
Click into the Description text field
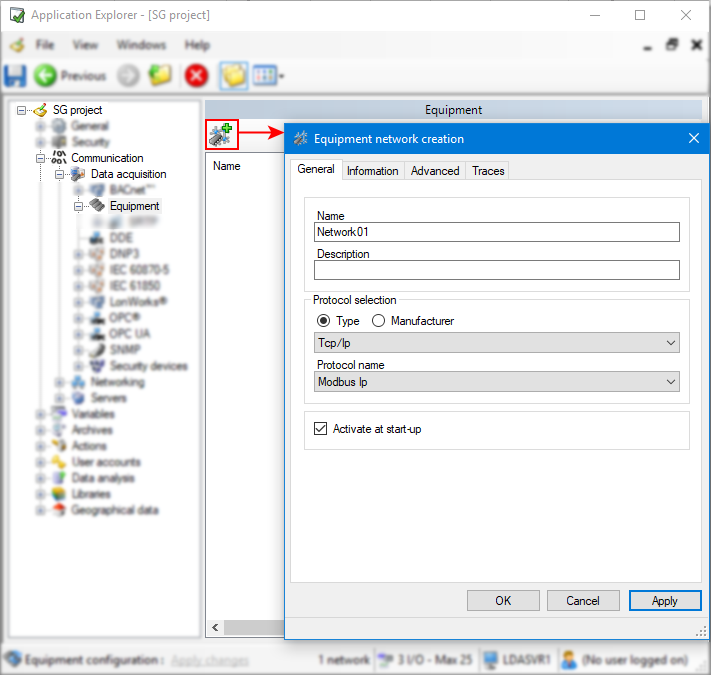496,270
